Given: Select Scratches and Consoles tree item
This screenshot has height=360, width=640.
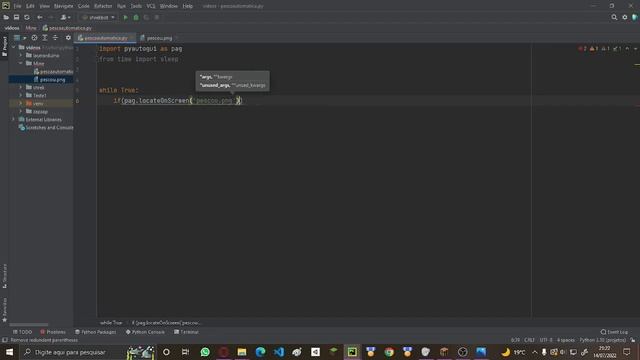Looking at the screenshot, I should pos(46,127).
